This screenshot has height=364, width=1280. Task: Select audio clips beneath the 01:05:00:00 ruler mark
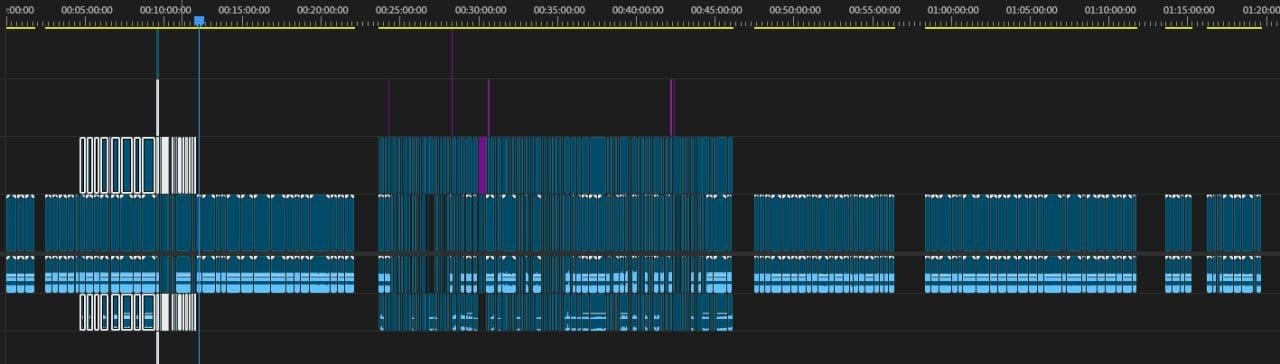pyautogui.click(x=1030, y=275)
